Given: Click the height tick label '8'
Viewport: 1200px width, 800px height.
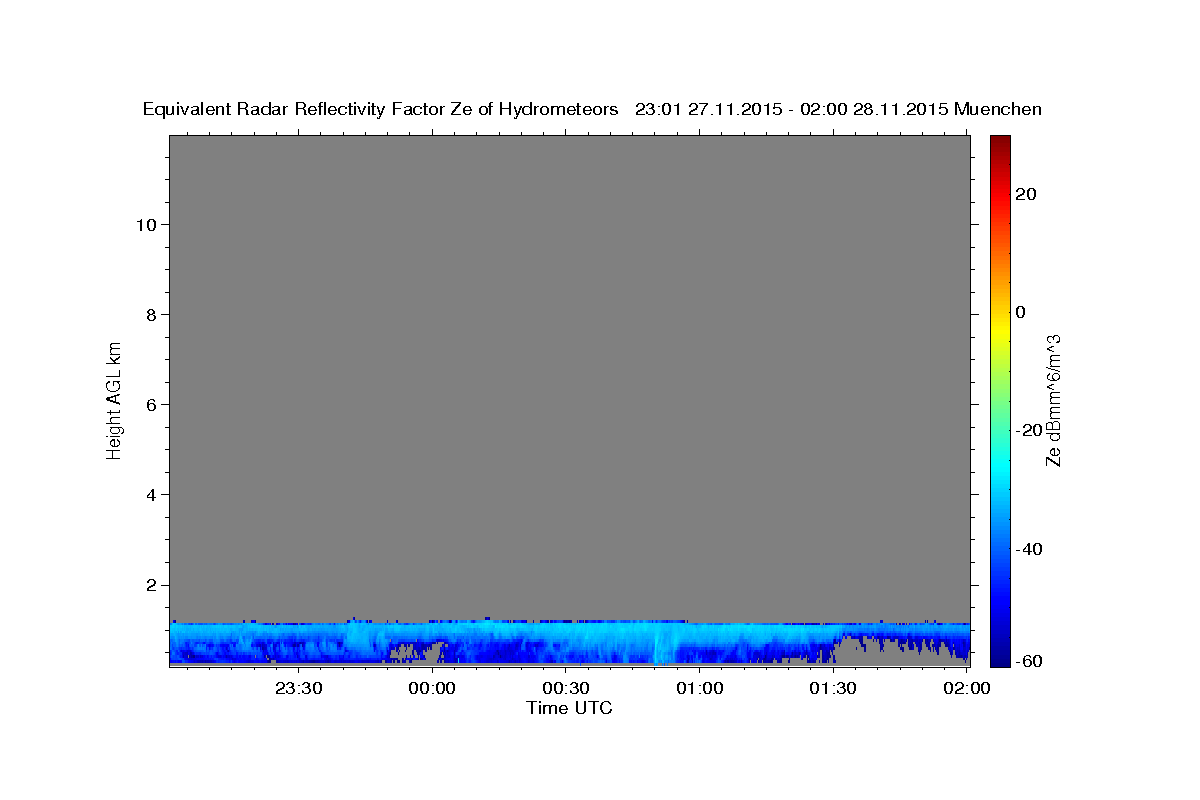Looking at the screenshot, I should [x=149, y=314].
